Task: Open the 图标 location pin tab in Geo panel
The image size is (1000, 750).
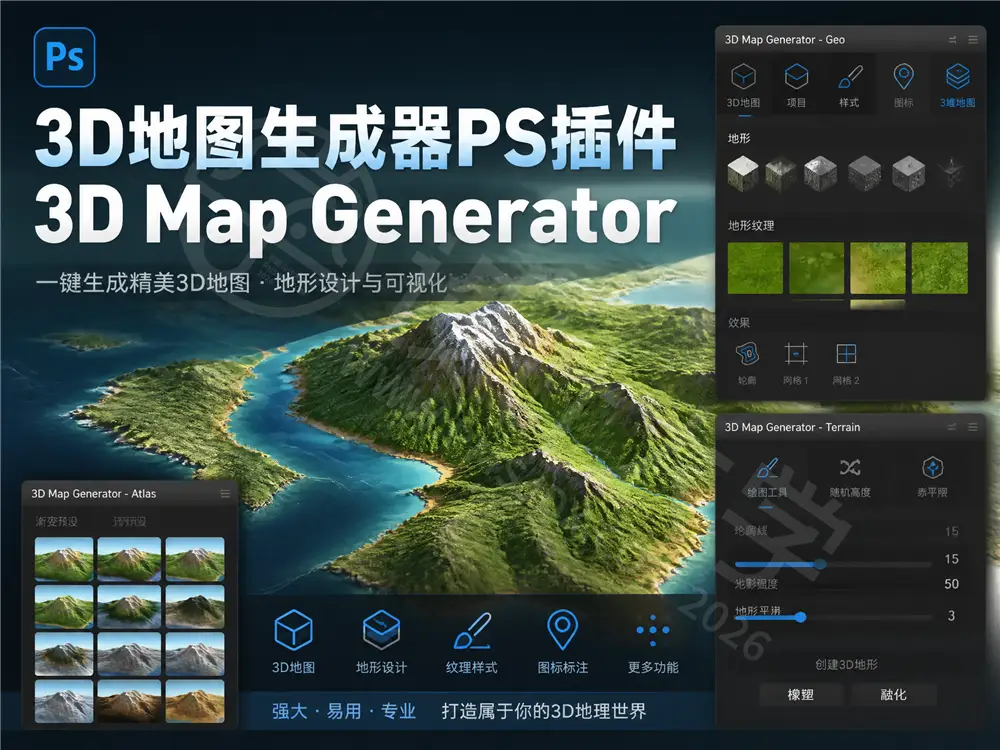Action: point(903,85)
